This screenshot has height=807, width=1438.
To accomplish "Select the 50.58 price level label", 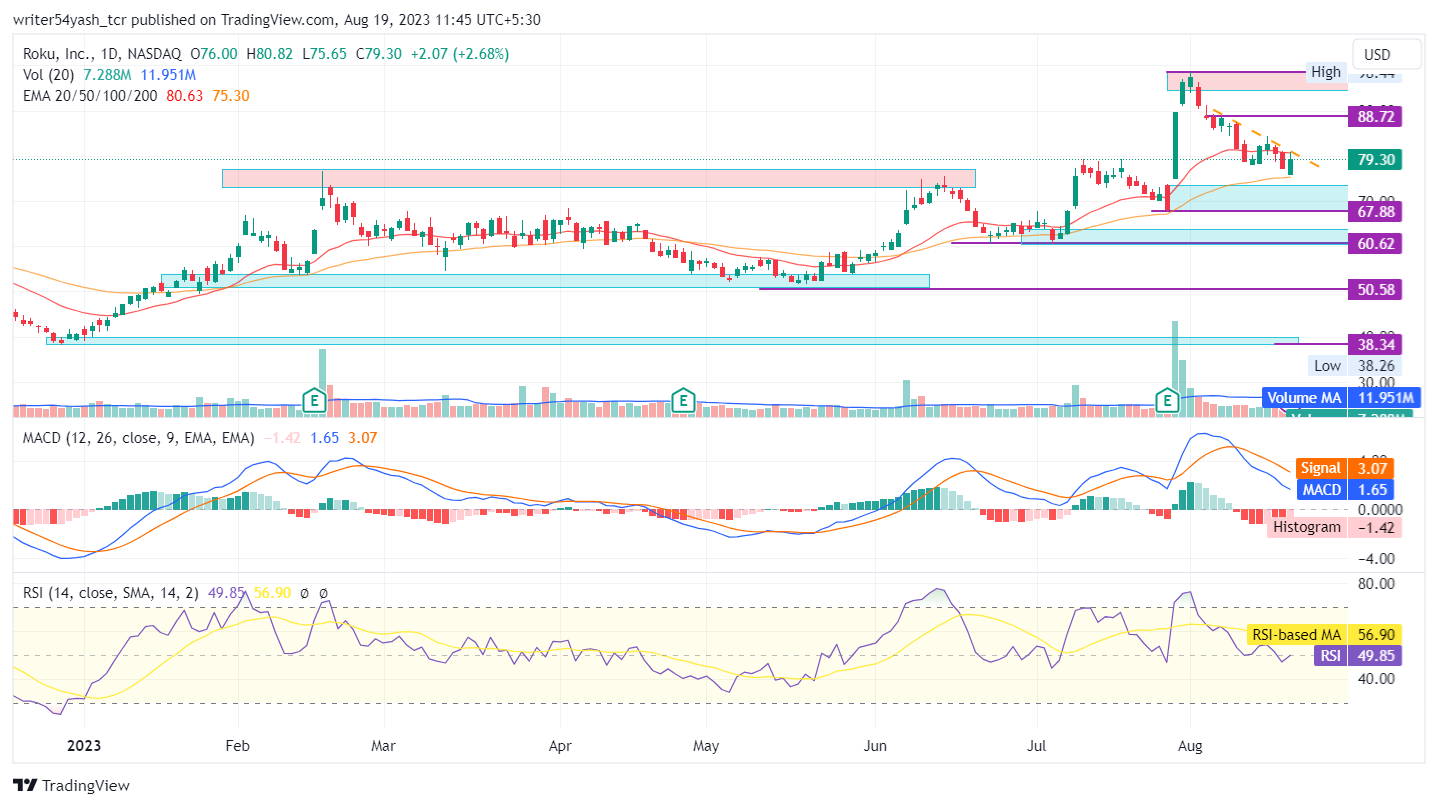I will pyautogui.click(x=1375, y=289).
